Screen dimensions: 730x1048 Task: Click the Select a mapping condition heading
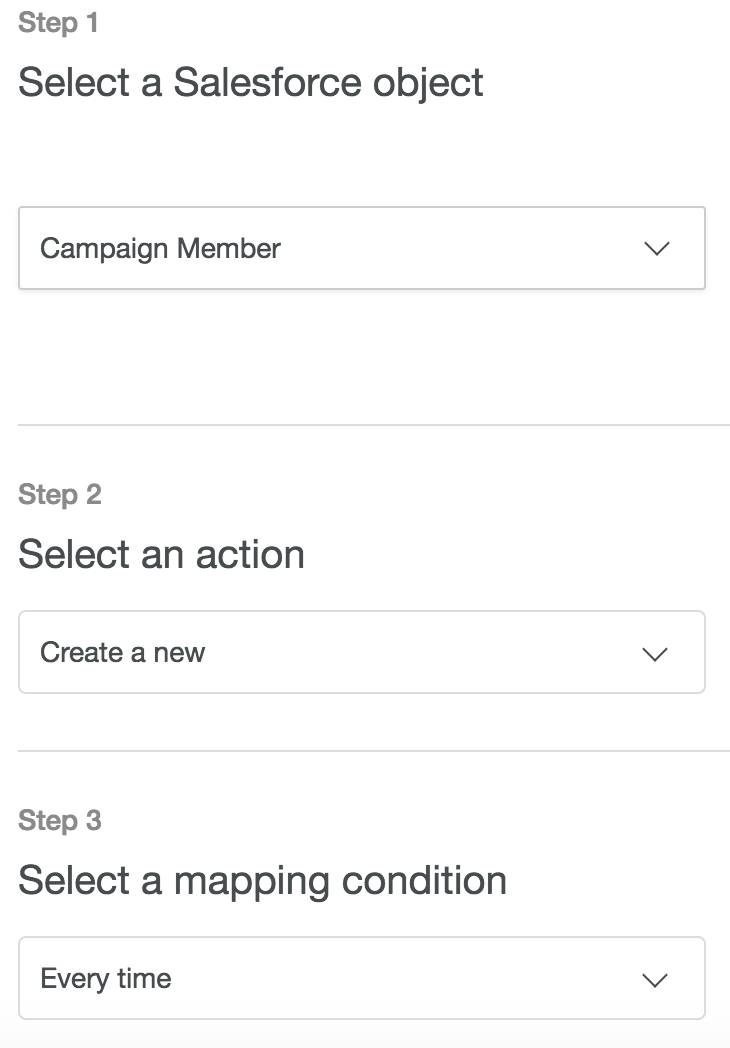point(262,882)
